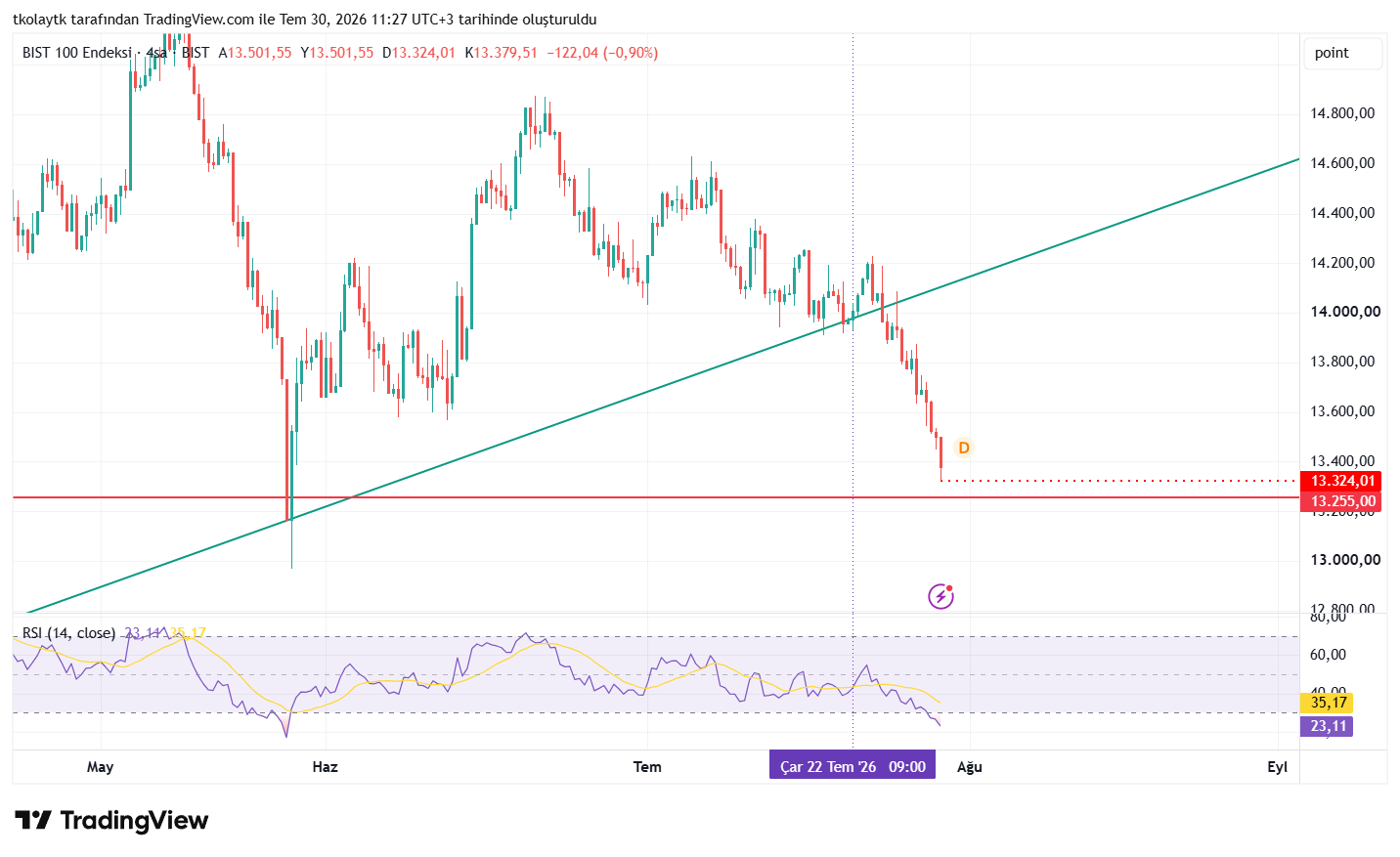Click the Tem label on the time axis

(x=647, y=767)
